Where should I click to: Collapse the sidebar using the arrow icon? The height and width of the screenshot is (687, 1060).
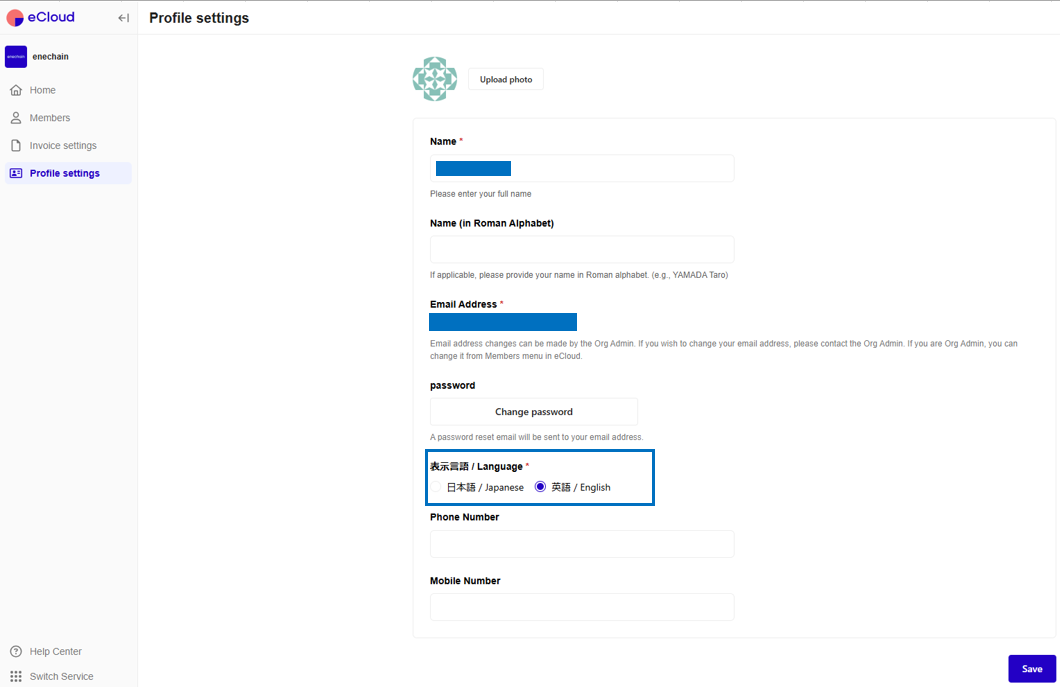click(x=123, y=17)
